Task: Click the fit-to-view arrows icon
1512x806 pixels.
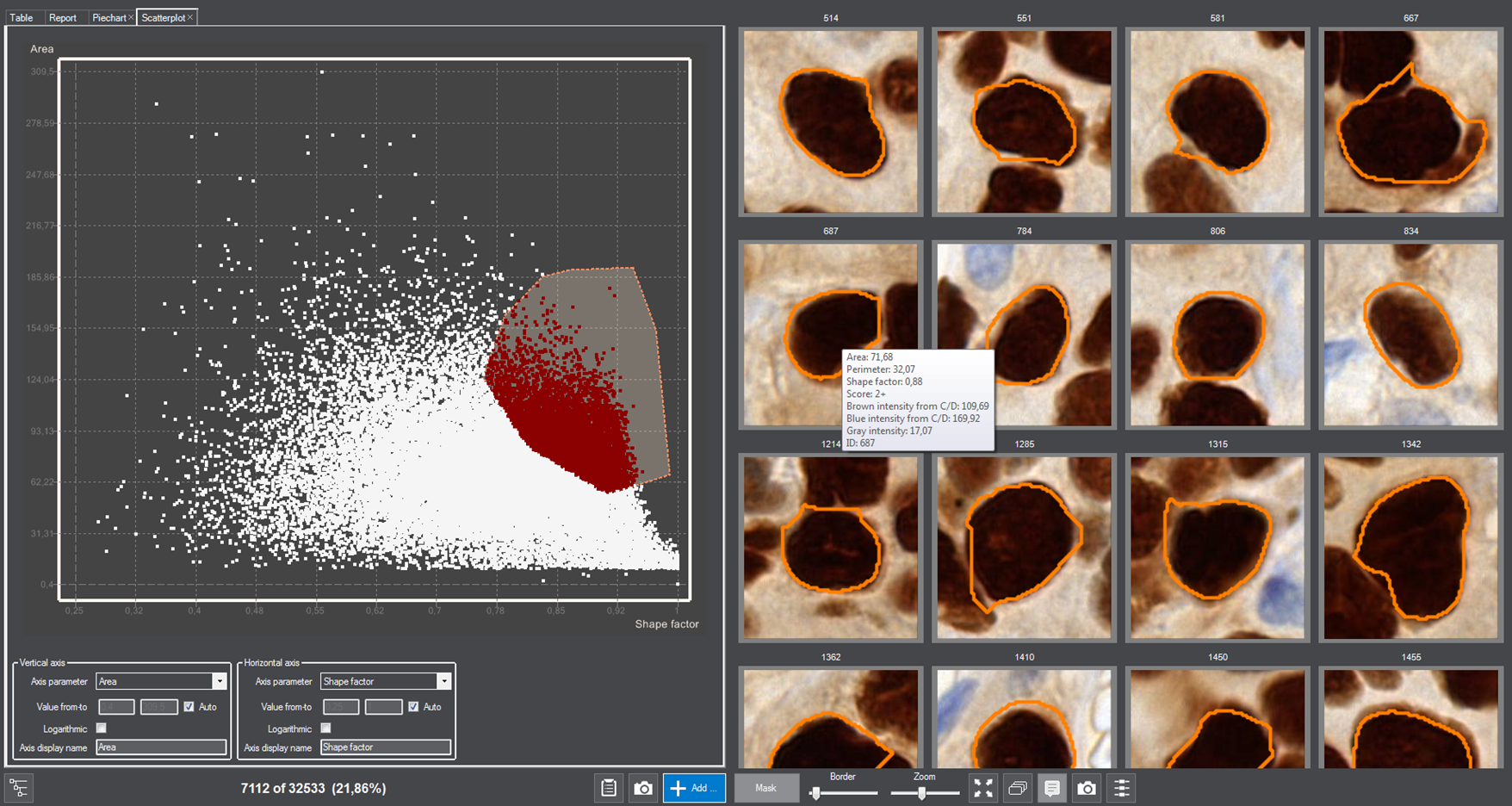Action: click(982, 788)
